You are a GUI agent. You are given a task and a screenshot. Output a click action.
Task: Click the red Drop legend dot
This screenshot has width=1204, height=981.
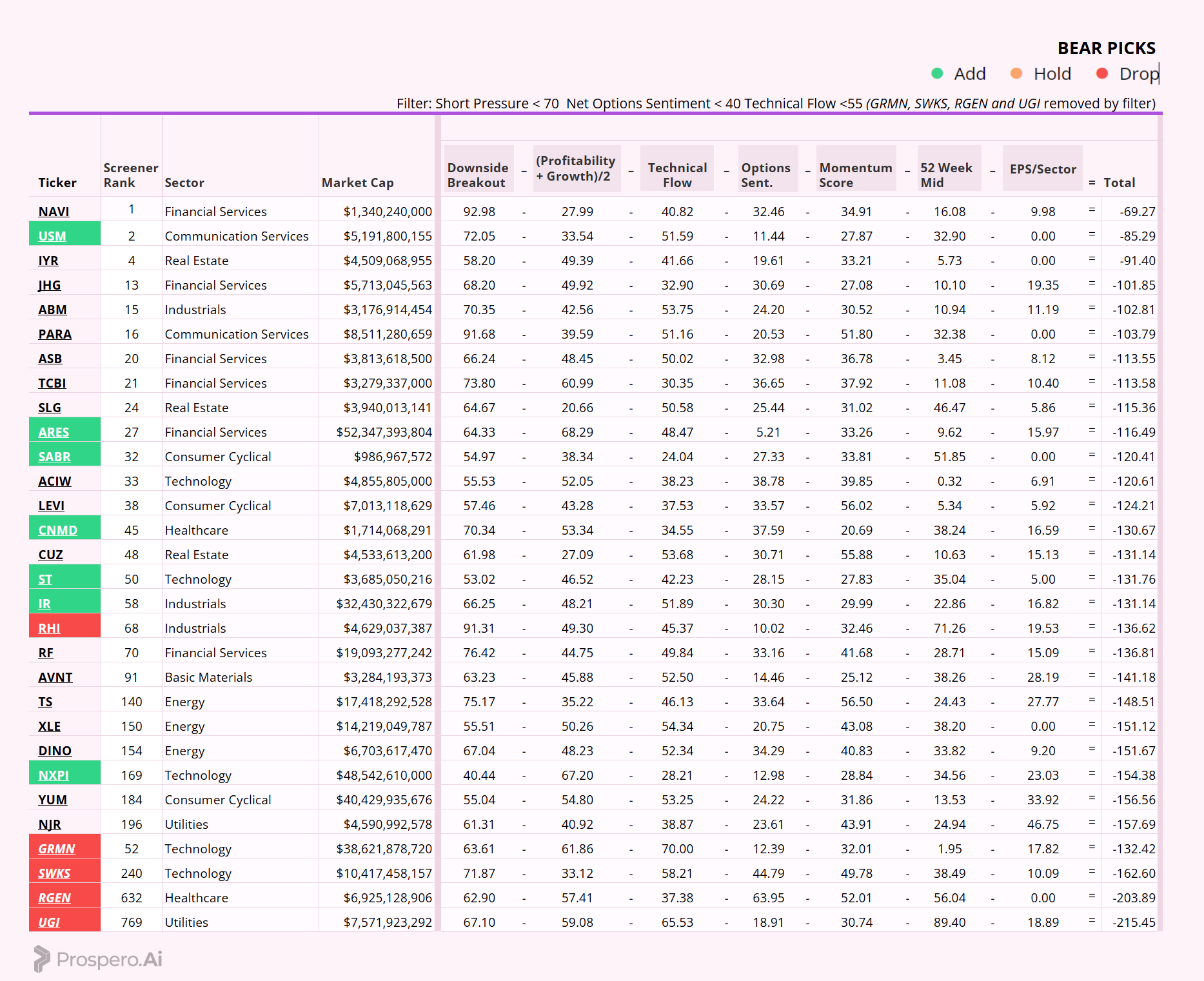(x=1102, y=74)
